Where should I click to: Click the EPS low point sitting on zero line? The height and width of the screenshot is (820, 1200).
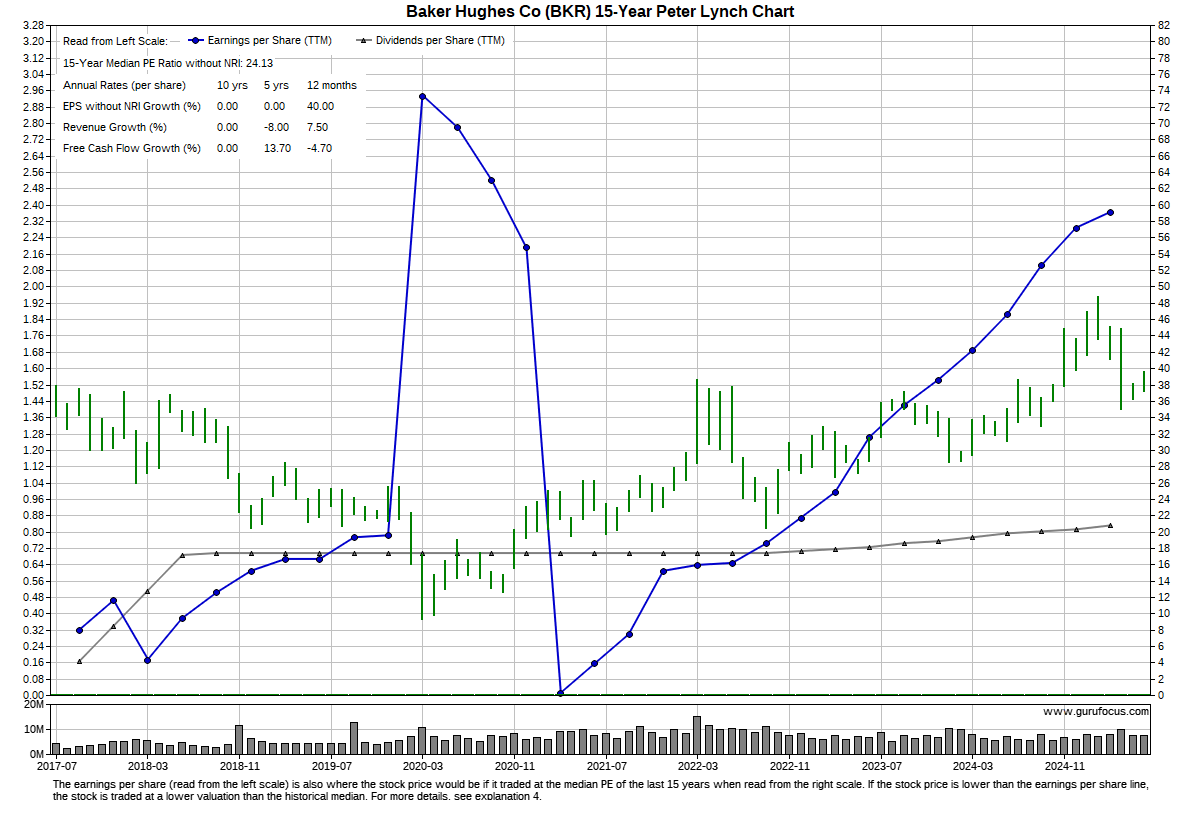[x=560, y=693]
